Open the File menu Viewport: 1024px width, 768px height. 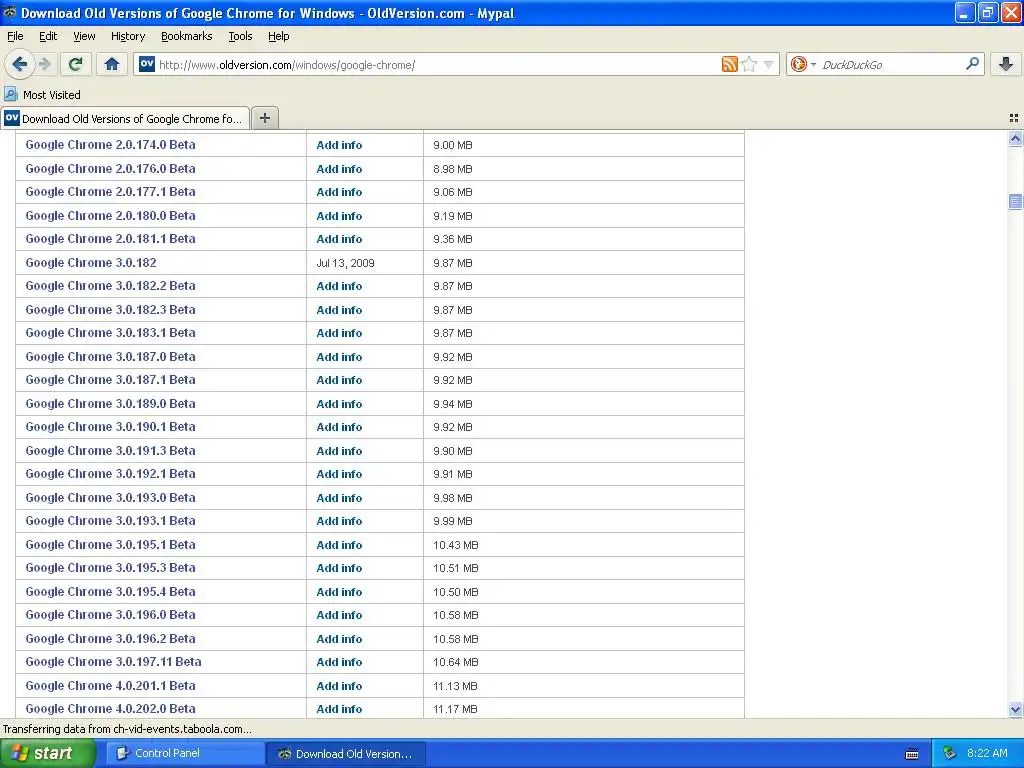click(15, 36)
